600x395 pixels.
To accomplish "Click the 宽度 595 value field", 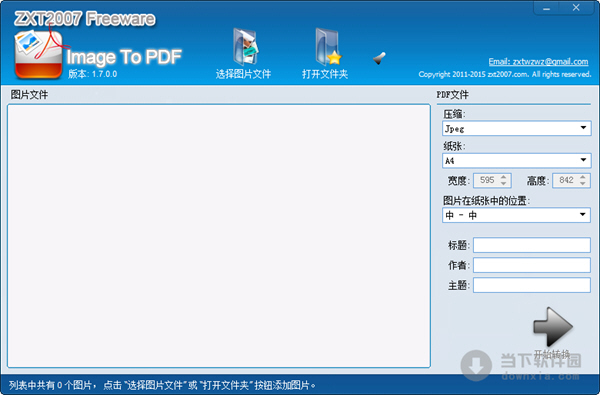I will pos(487,180).
